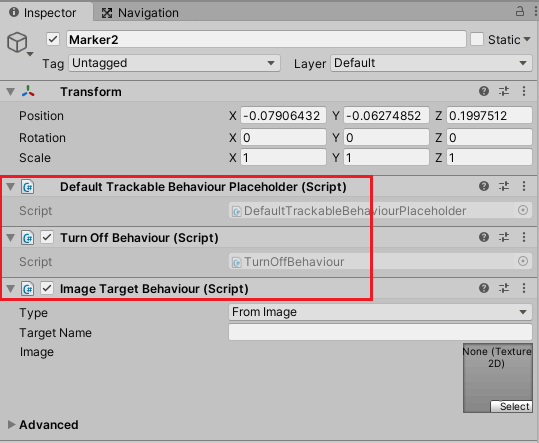This screenshot has height=443, width=539.
Task: Switch to the Navigation tab
Action: pos(140,13)
